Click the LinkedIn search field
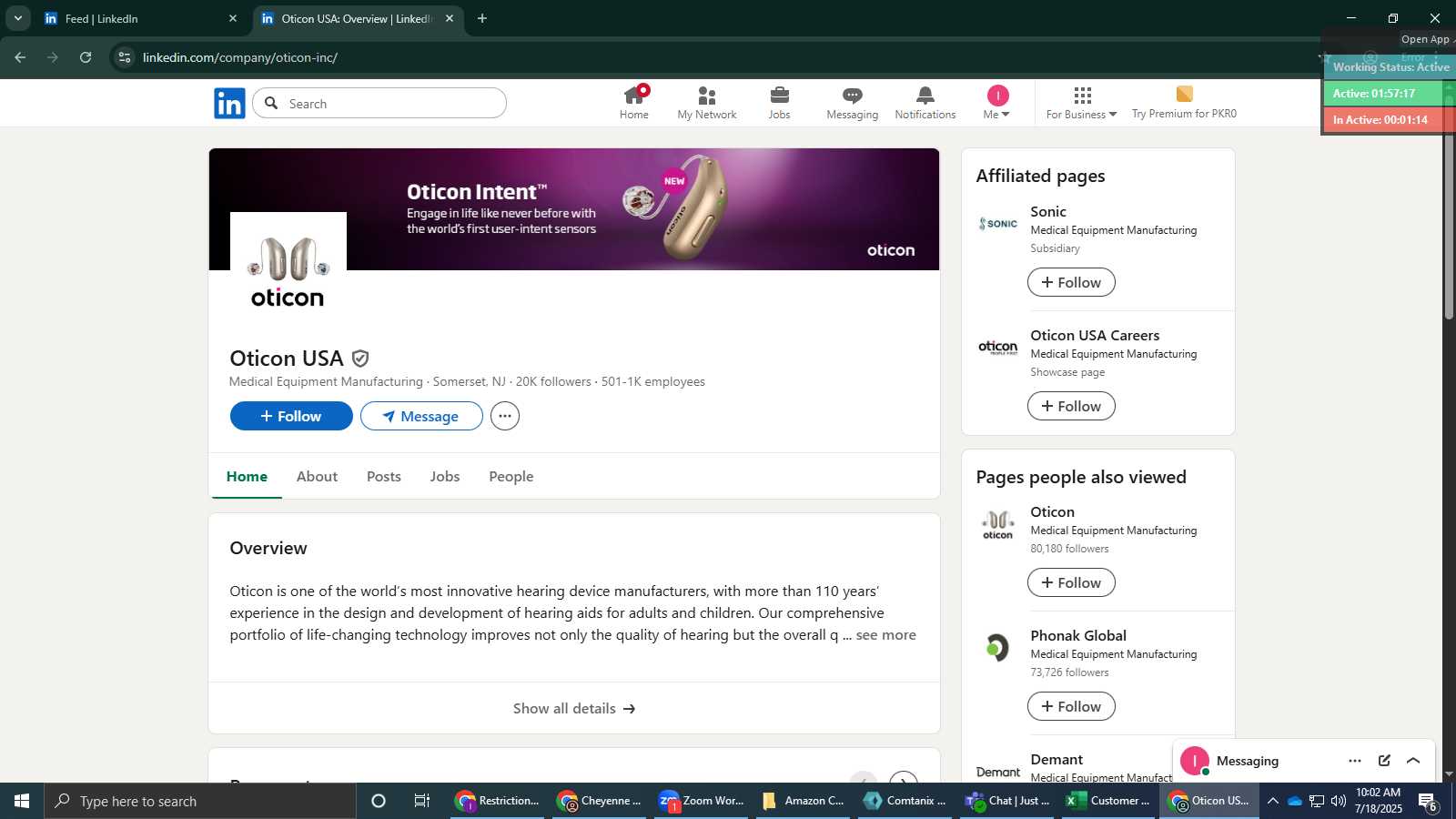1456x819 pixels. pyautogui.click(x=379, y=103)
